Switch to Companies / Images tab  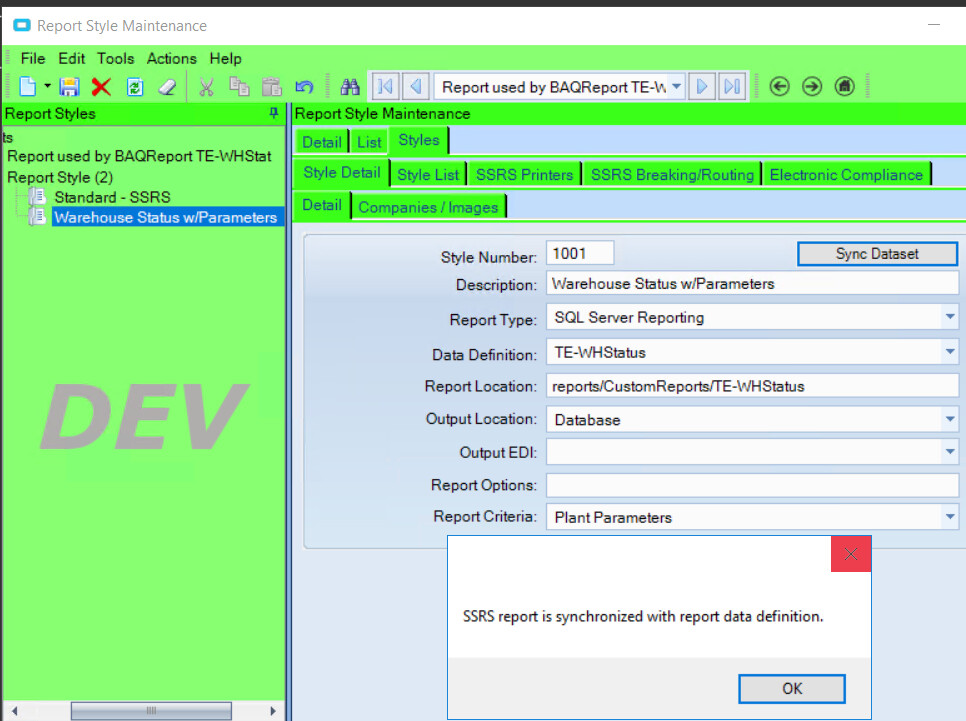point(428,208)
